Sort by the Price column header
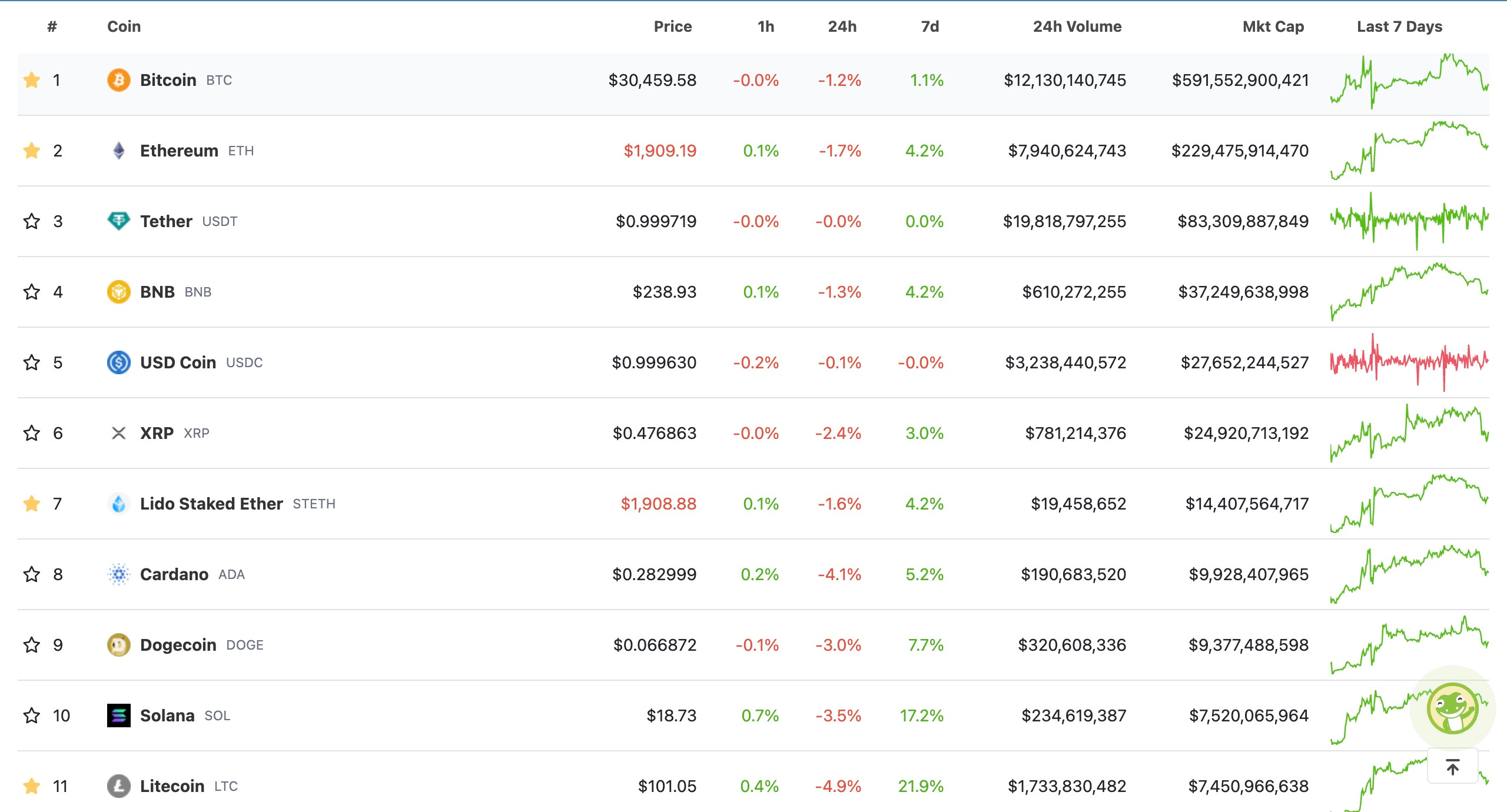The width and height of the screenshot is (1507, 812). click(673, 26)
